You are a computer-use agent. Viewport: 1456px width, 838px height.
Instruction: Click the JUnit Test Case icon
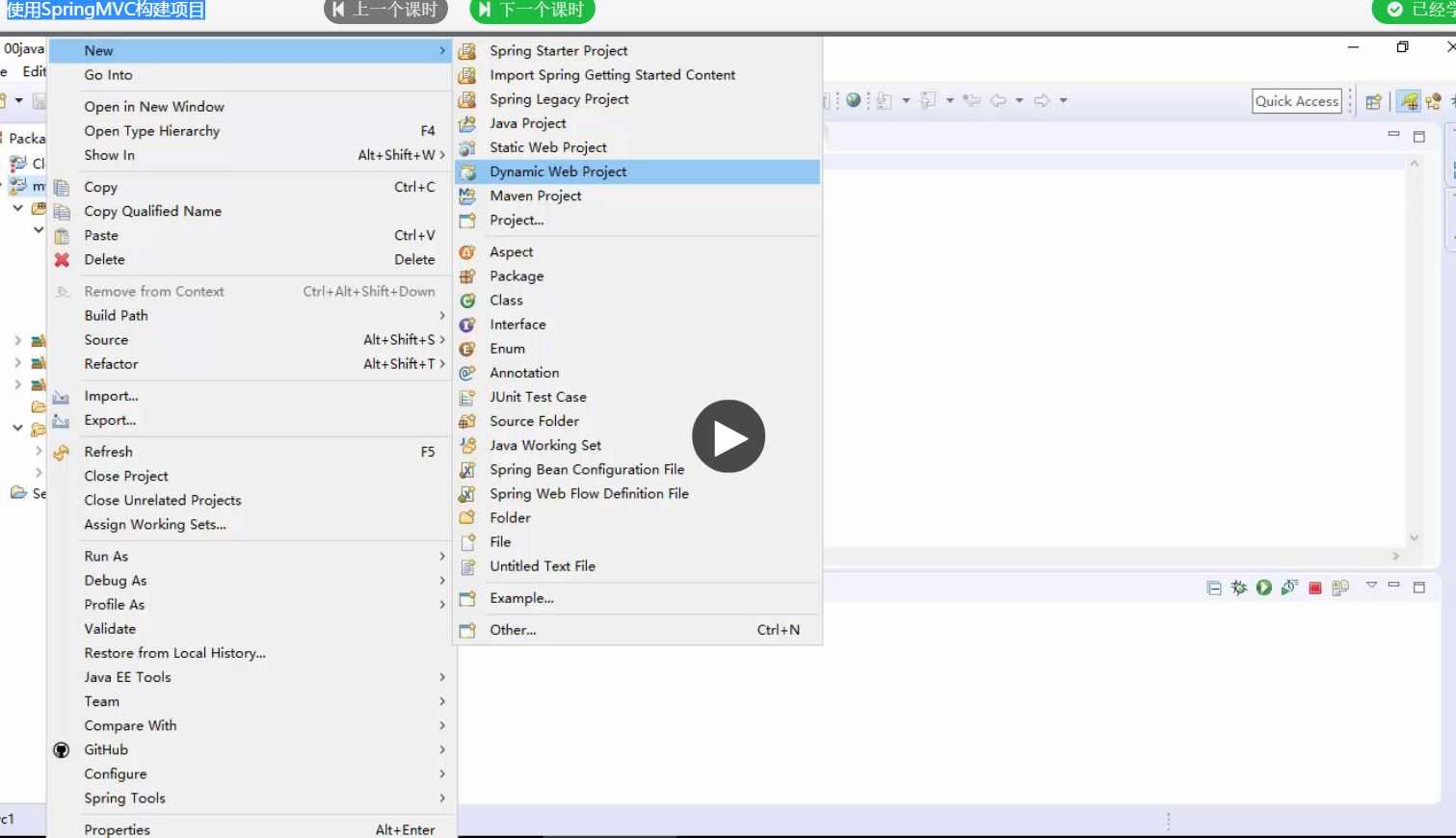[467, 397]
